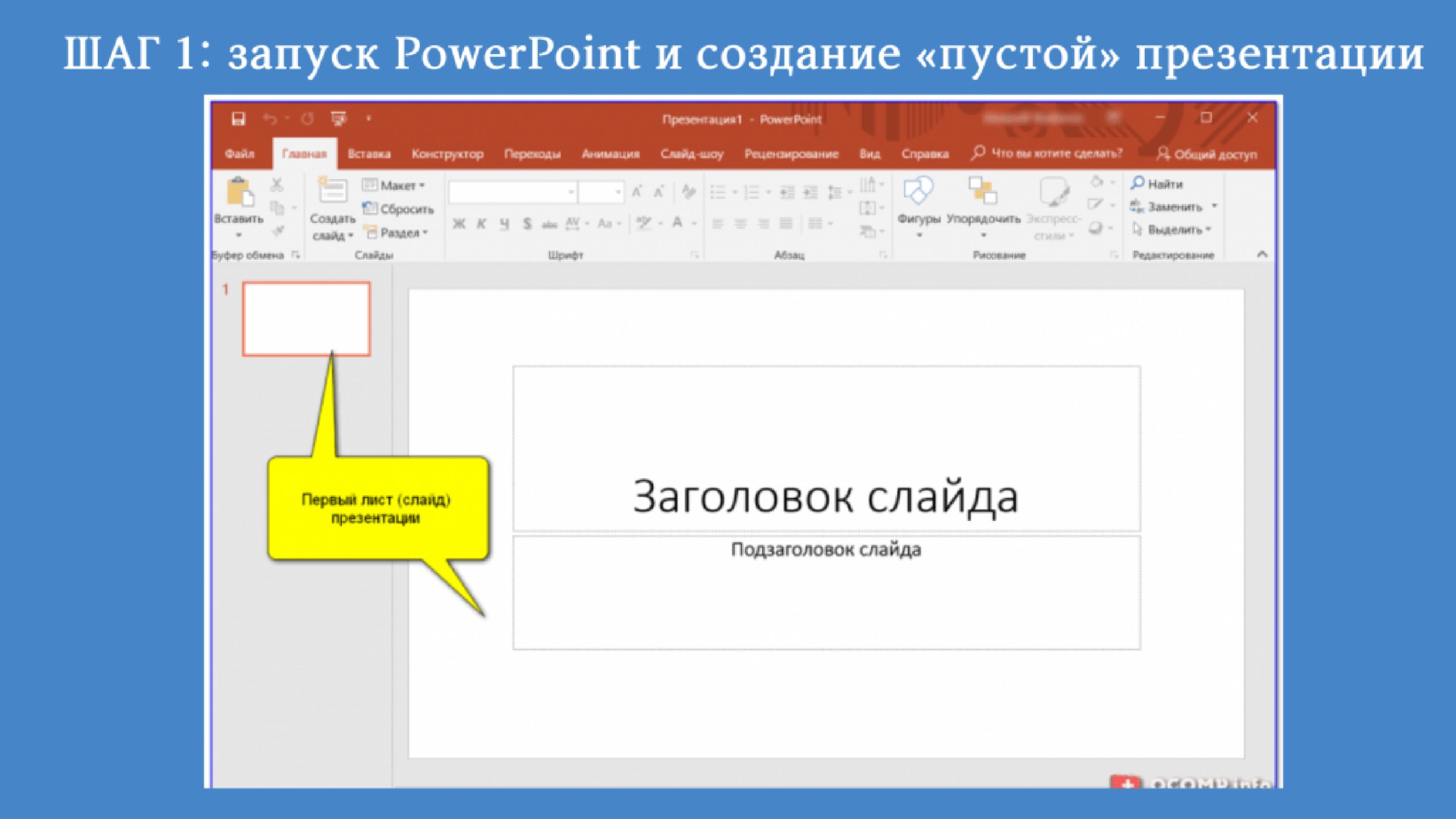
Task: Open Абзац group dialog launcher
Action: coord(883,255)
